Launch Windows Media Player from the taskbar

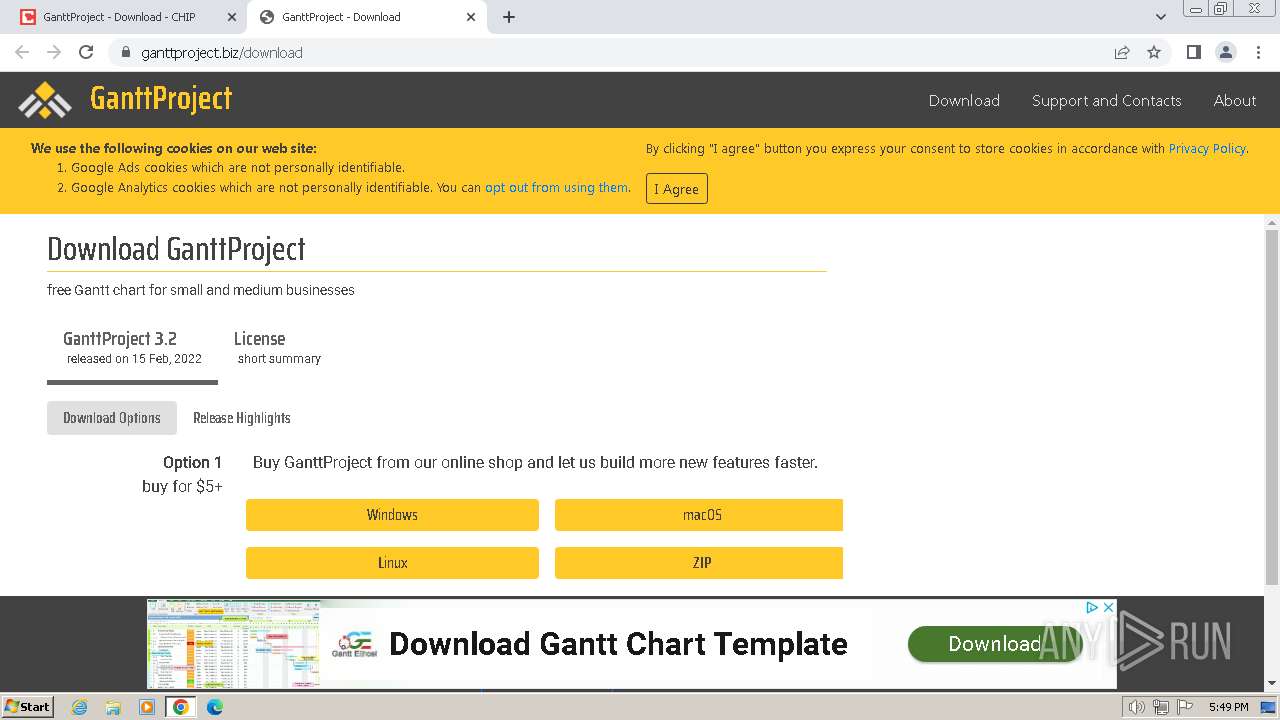[x=147, y=707]
